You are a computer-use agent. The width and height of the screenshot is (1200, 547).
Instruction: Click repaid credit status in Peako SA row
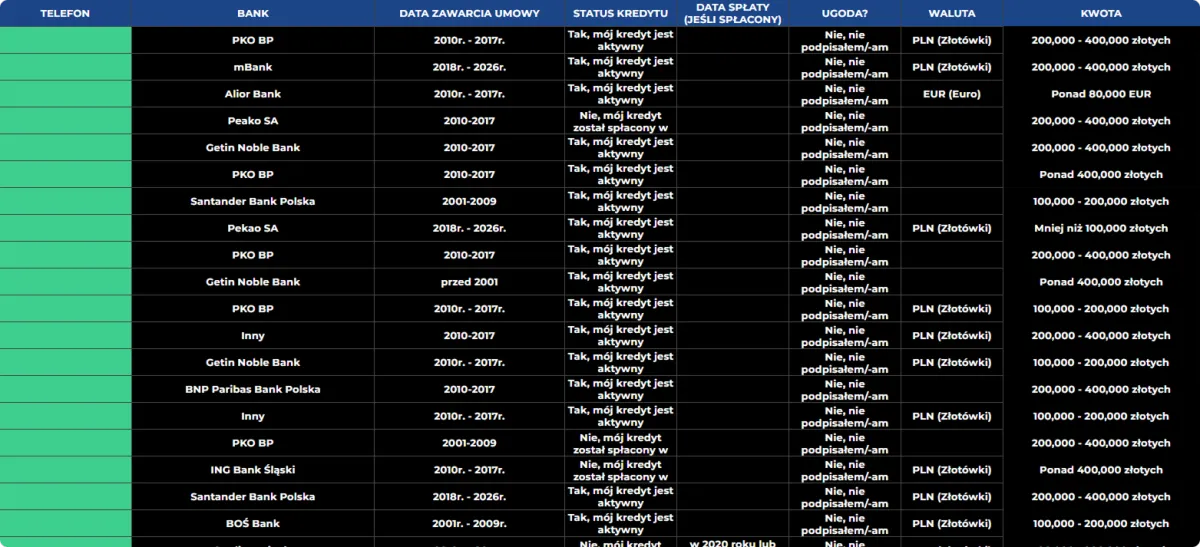(620, 121)
